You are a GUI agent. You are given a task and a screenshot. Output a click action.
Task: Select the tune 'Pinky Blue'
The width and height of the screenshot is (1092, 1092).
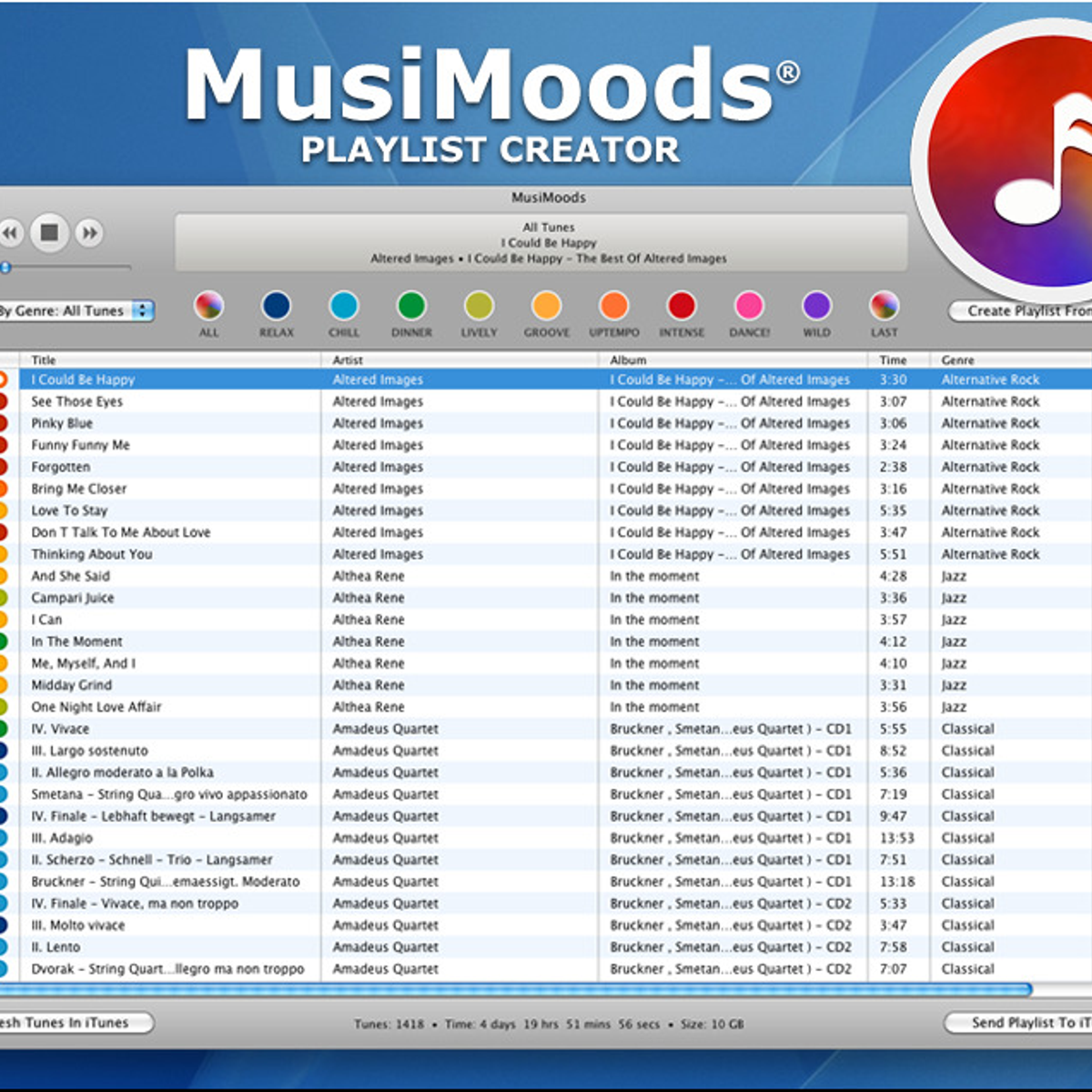546,423
